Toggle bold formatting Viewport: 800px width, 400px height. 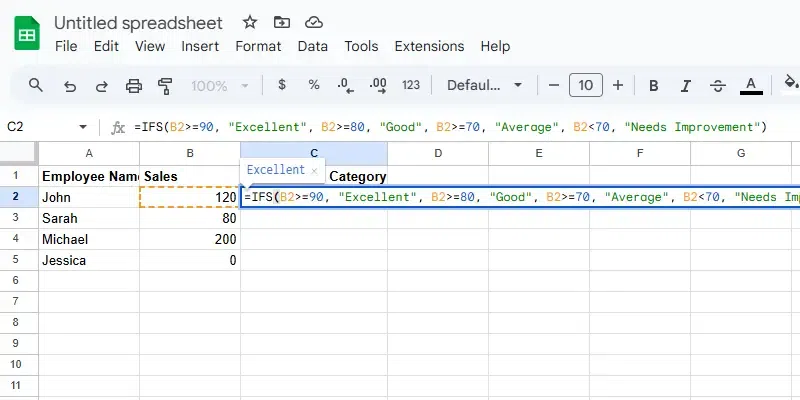[x=654, y=86]
